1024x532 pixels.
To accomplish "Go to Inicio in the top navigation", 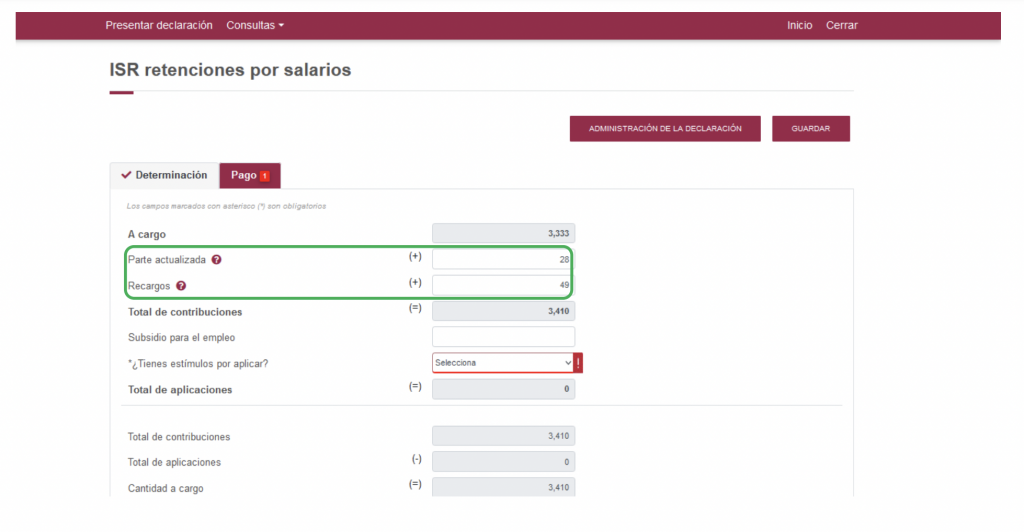I will pyautogui.click(x=799, y=25).
